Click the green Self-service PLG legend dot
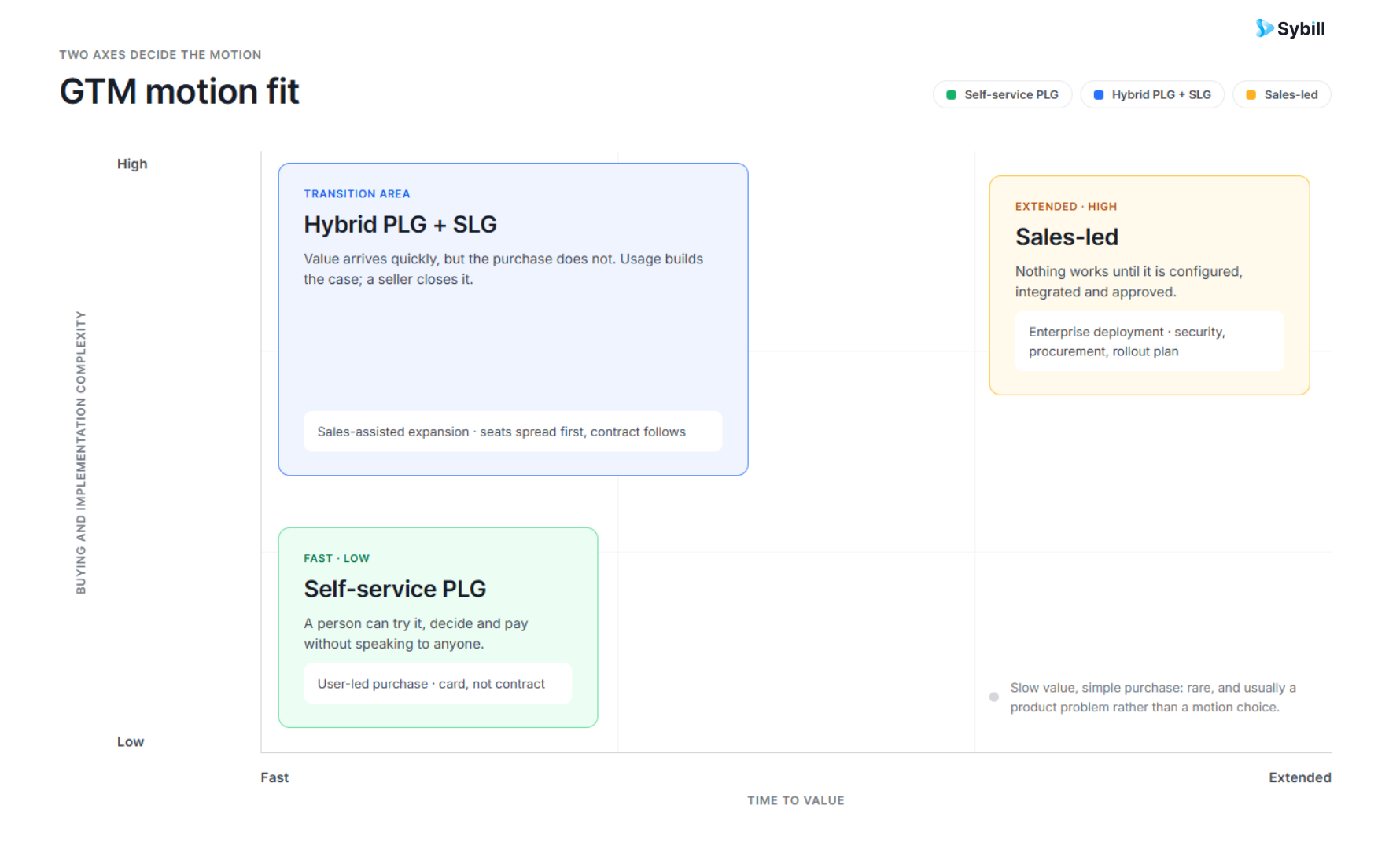 [x=951, y=94]
